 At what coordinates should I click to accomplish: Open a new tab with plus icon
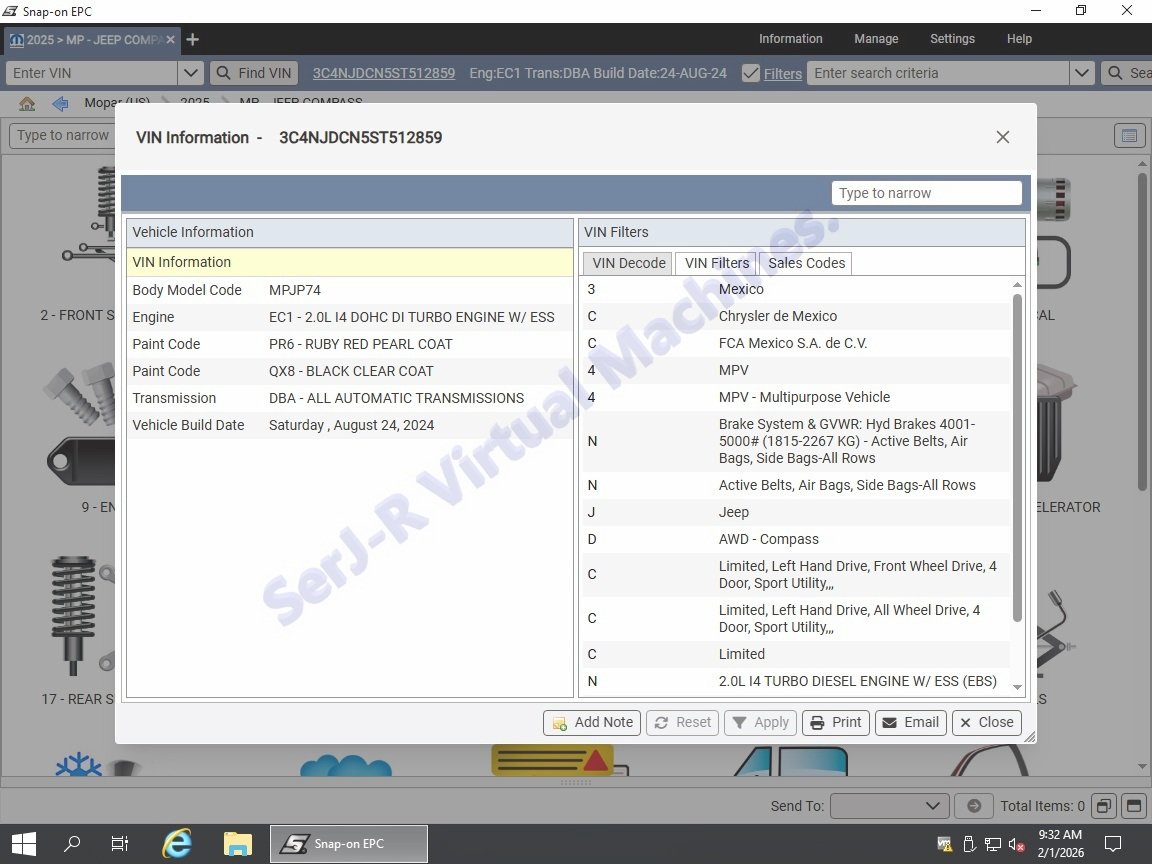click(x=193, y=39)
